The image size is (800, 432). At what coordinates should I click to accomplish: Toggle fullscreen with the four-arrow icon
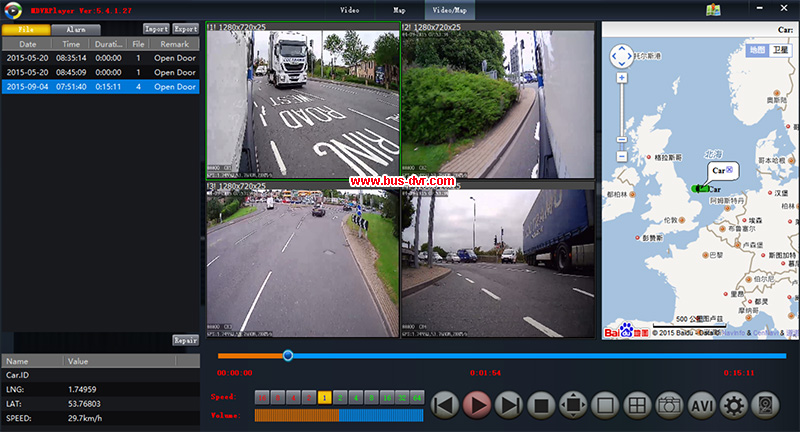573,405
